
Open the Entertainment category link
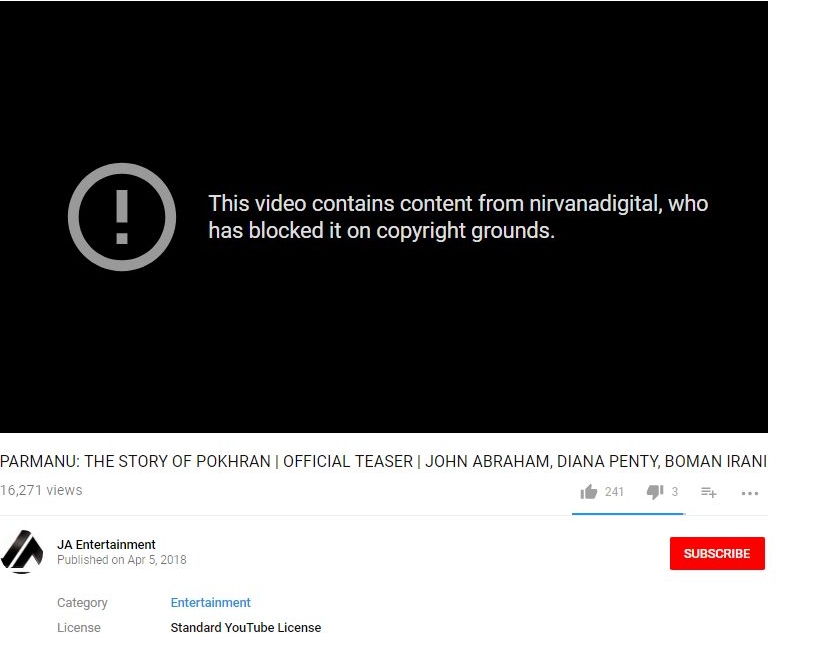point(210,602)
